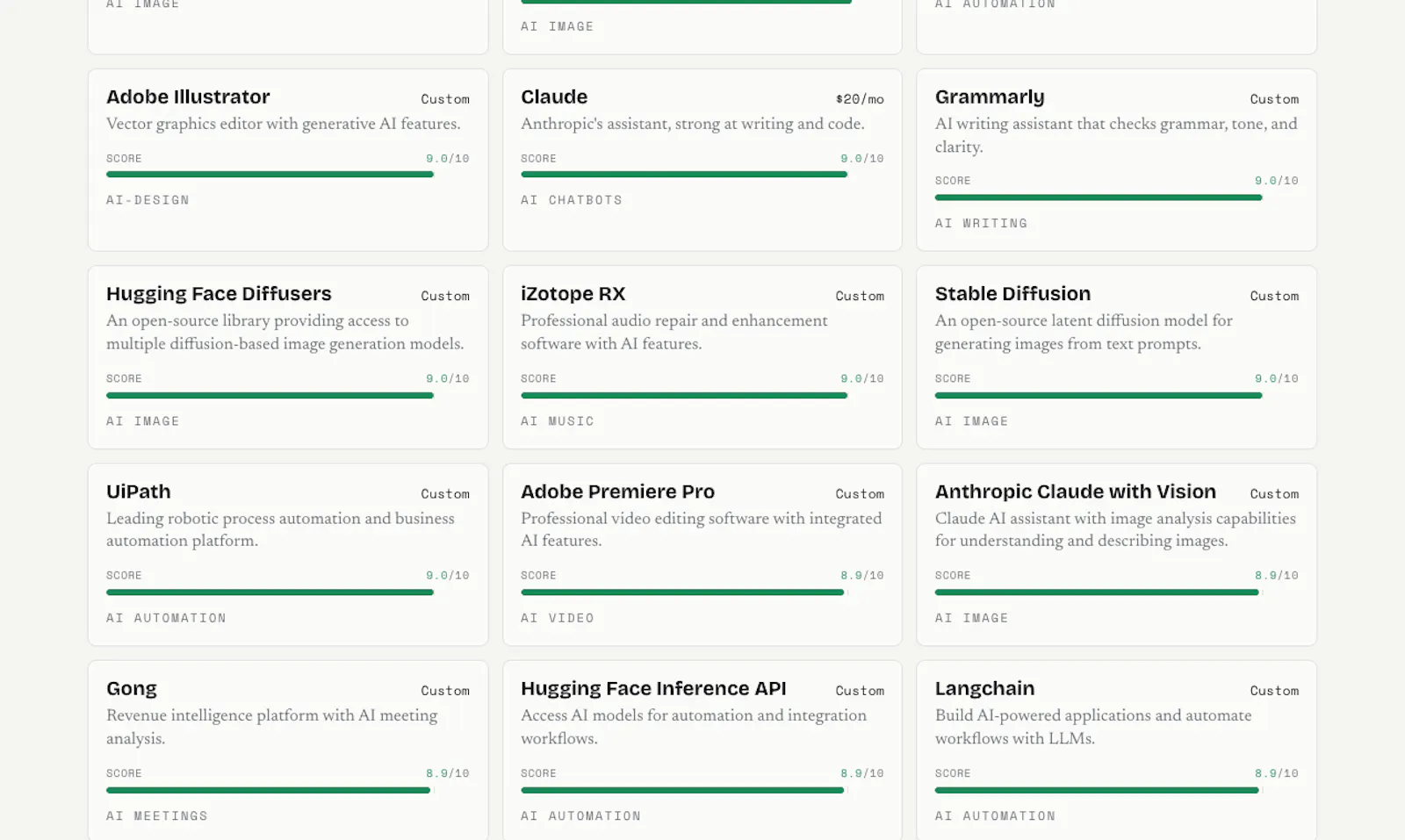Click Custom price on Hugging Face Inference API
1405x840 pixels.
[860, 691]
